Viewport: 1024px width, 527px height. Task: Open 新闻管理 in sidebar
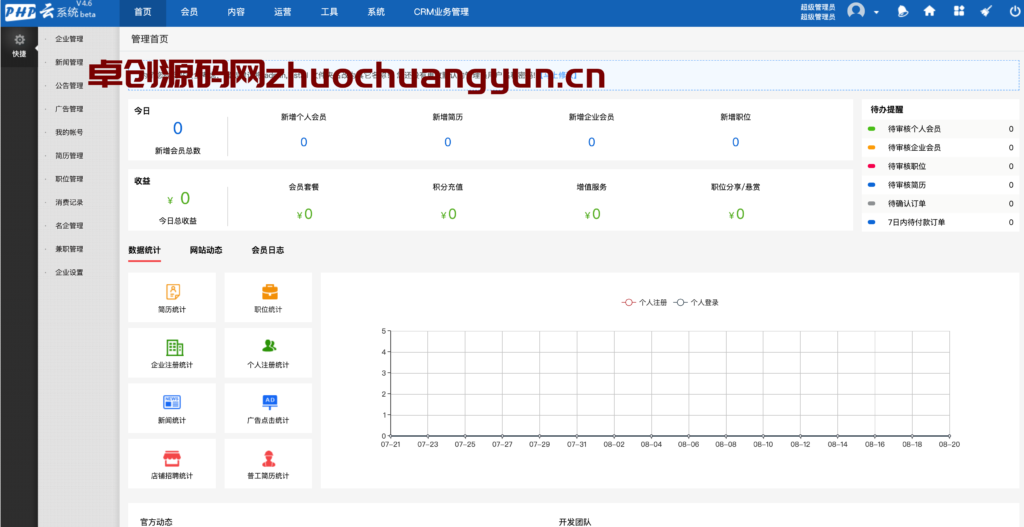click(x=69, y=63)
